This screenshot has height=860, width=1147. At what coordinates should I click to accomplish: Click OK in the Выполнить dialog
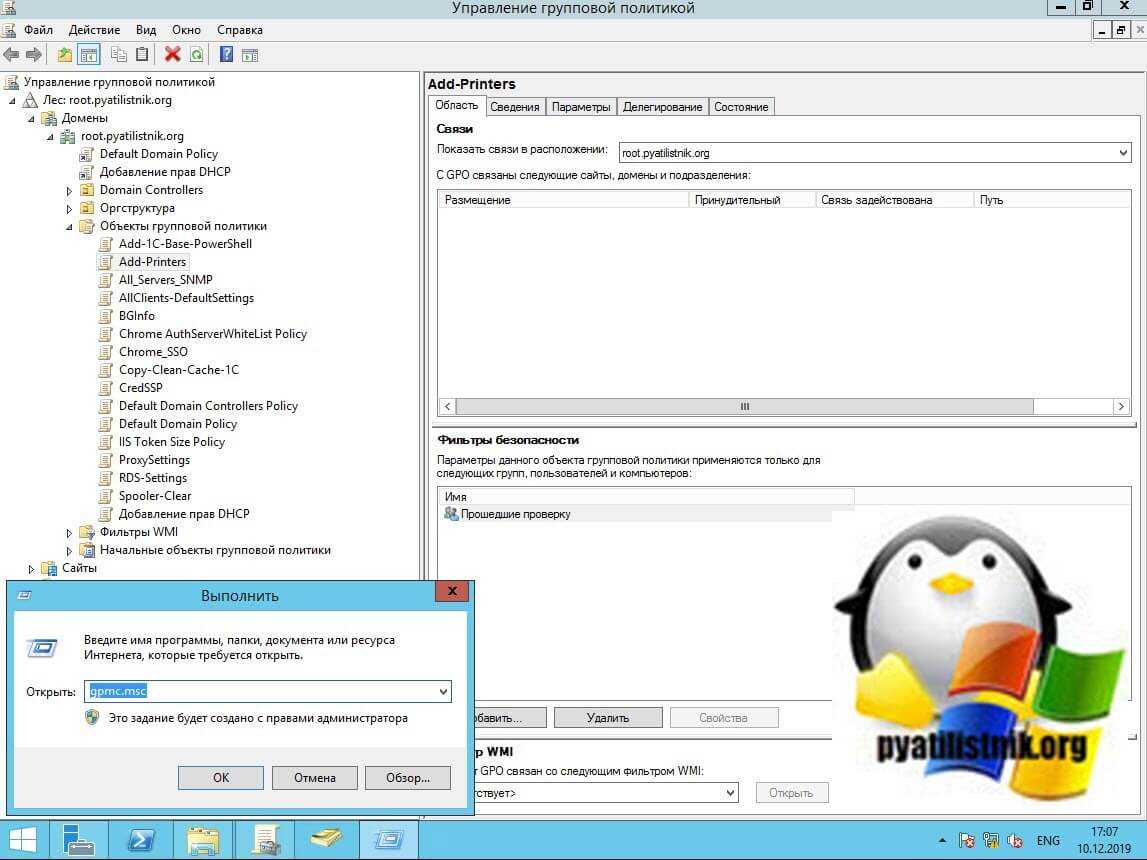221,778
